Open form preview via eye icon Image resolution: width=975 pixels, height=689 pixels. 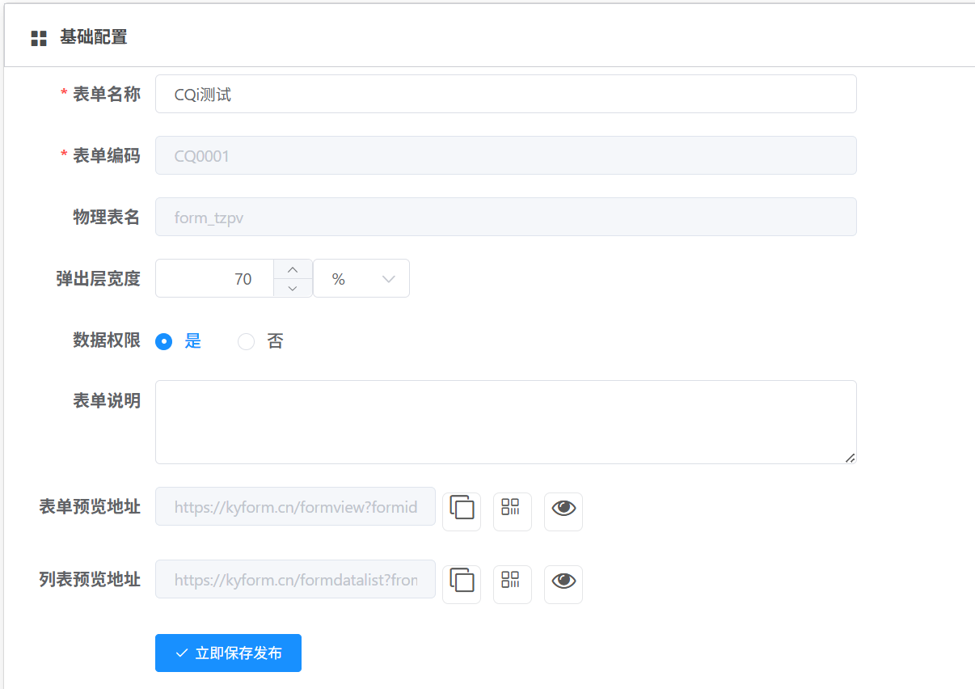click(563, 508)
